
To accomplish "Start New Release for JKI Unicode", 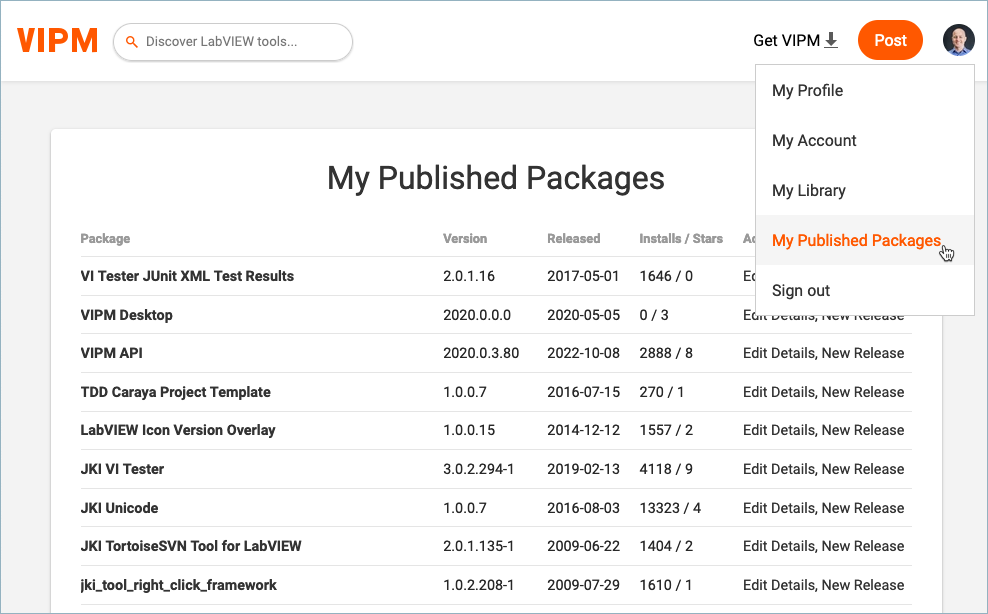I will click(866, 508).
